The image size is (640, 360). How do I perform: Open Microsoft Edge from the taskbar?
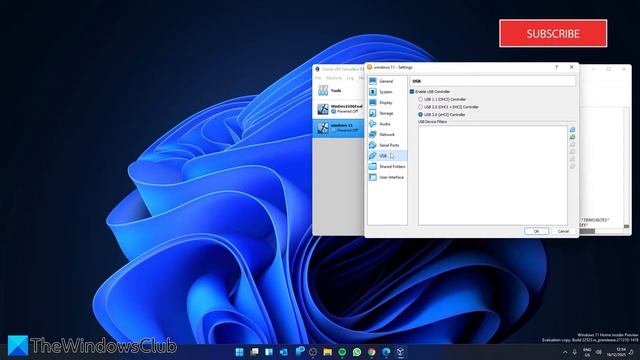pyautogui.click(x=386, y=352)
